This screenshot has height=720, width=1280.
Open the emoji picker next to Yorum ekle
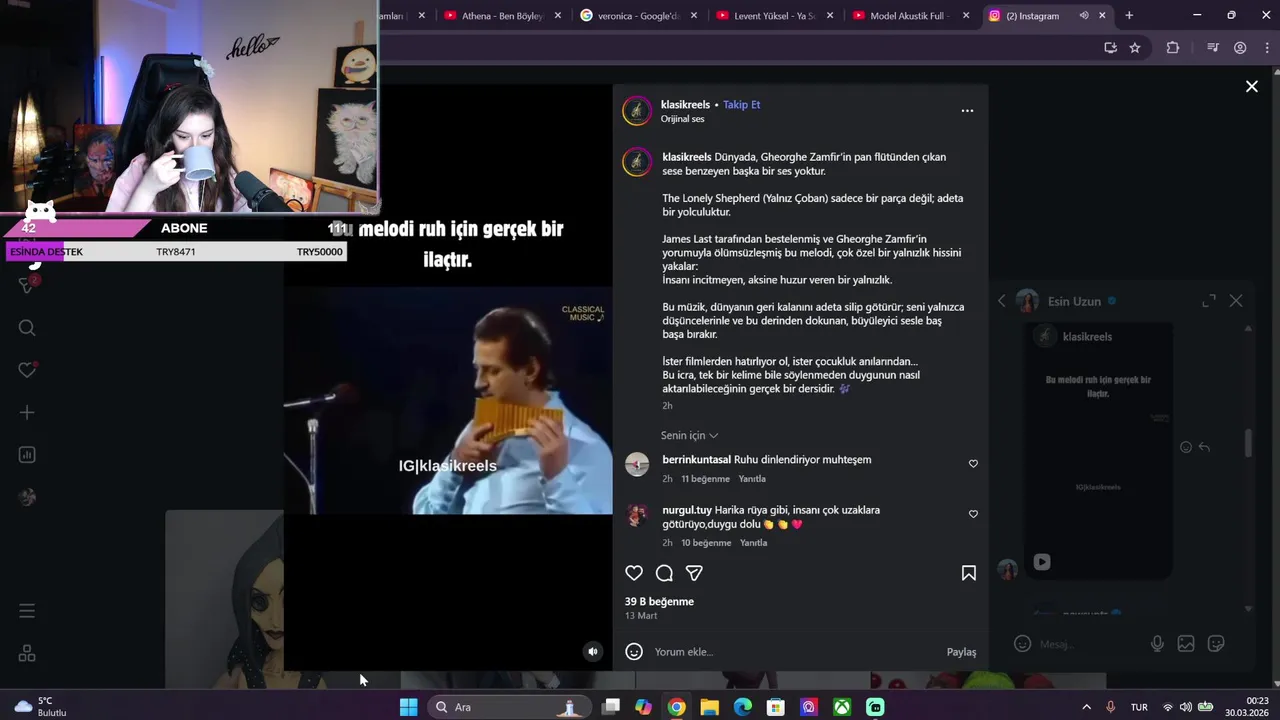click(x=634, y=652)
